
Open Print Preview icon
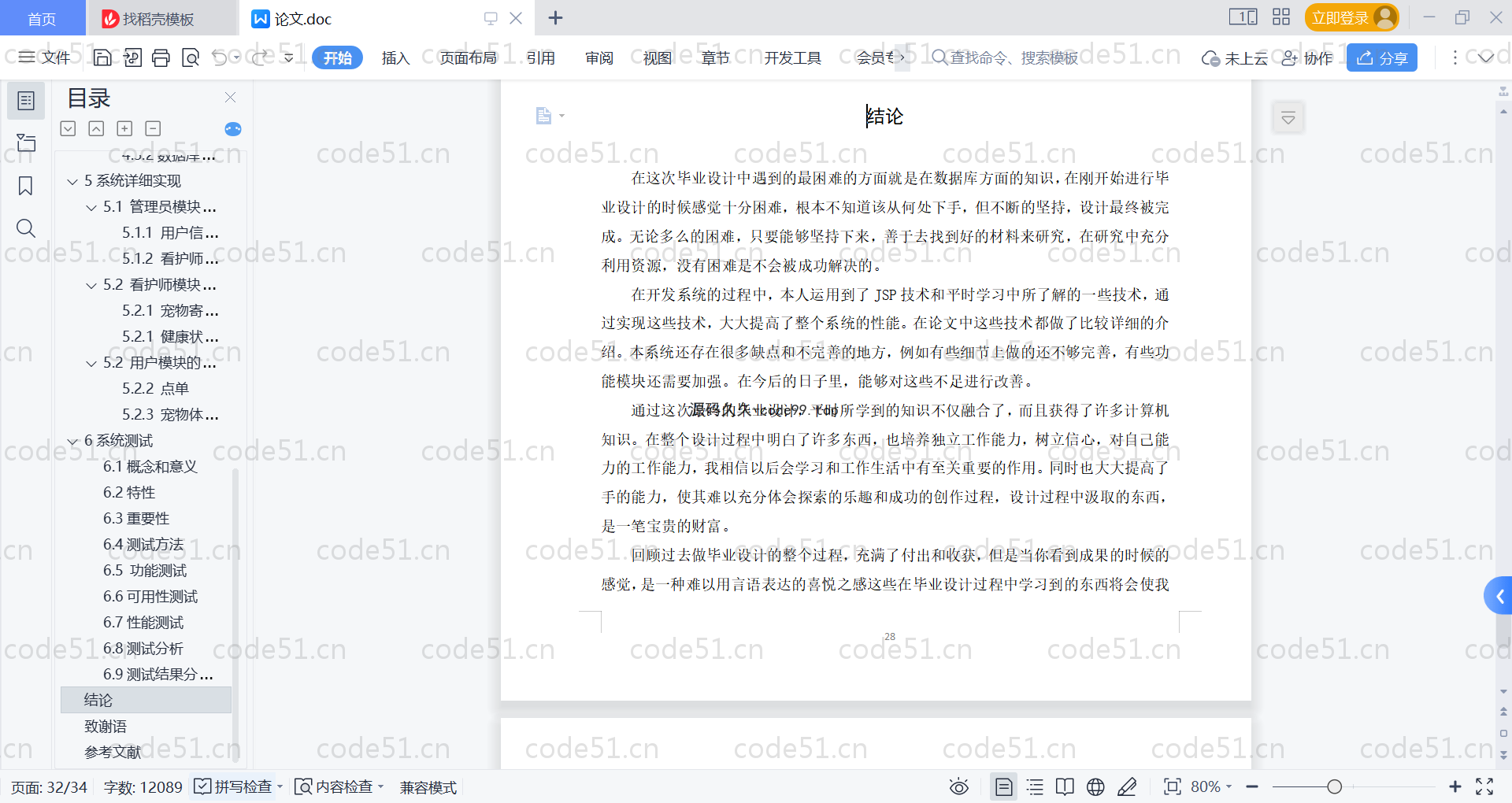pos(191,57)
